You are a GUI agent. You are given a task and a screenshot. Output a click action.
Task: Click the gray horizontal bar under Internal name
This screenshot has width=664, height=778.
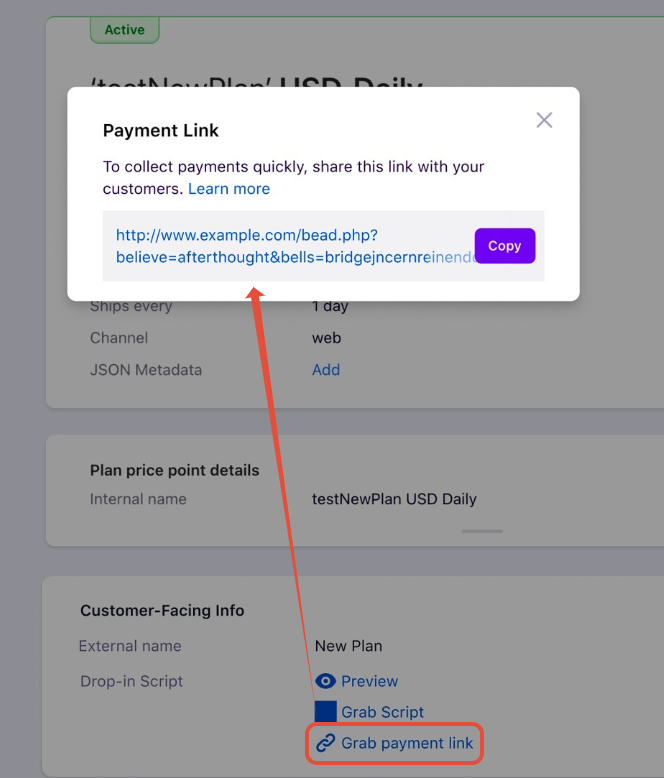[x=482, y=531]
